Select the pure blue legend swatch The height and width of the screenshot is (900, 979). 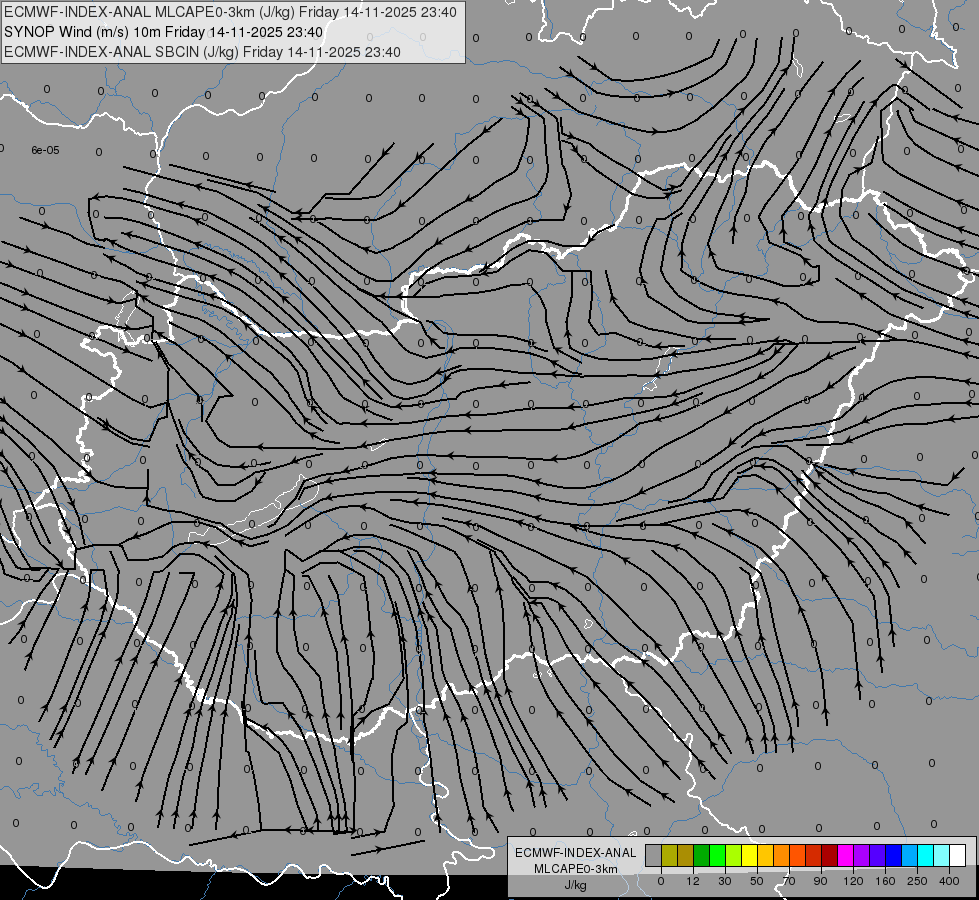[x=893, y=856]
